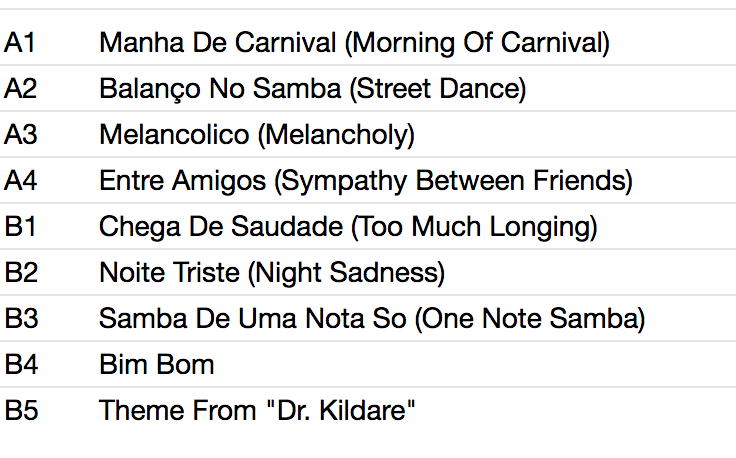Screen dimensions: 736x458
Task: Click the B3 track position label
Action: (x=21, y=319)
